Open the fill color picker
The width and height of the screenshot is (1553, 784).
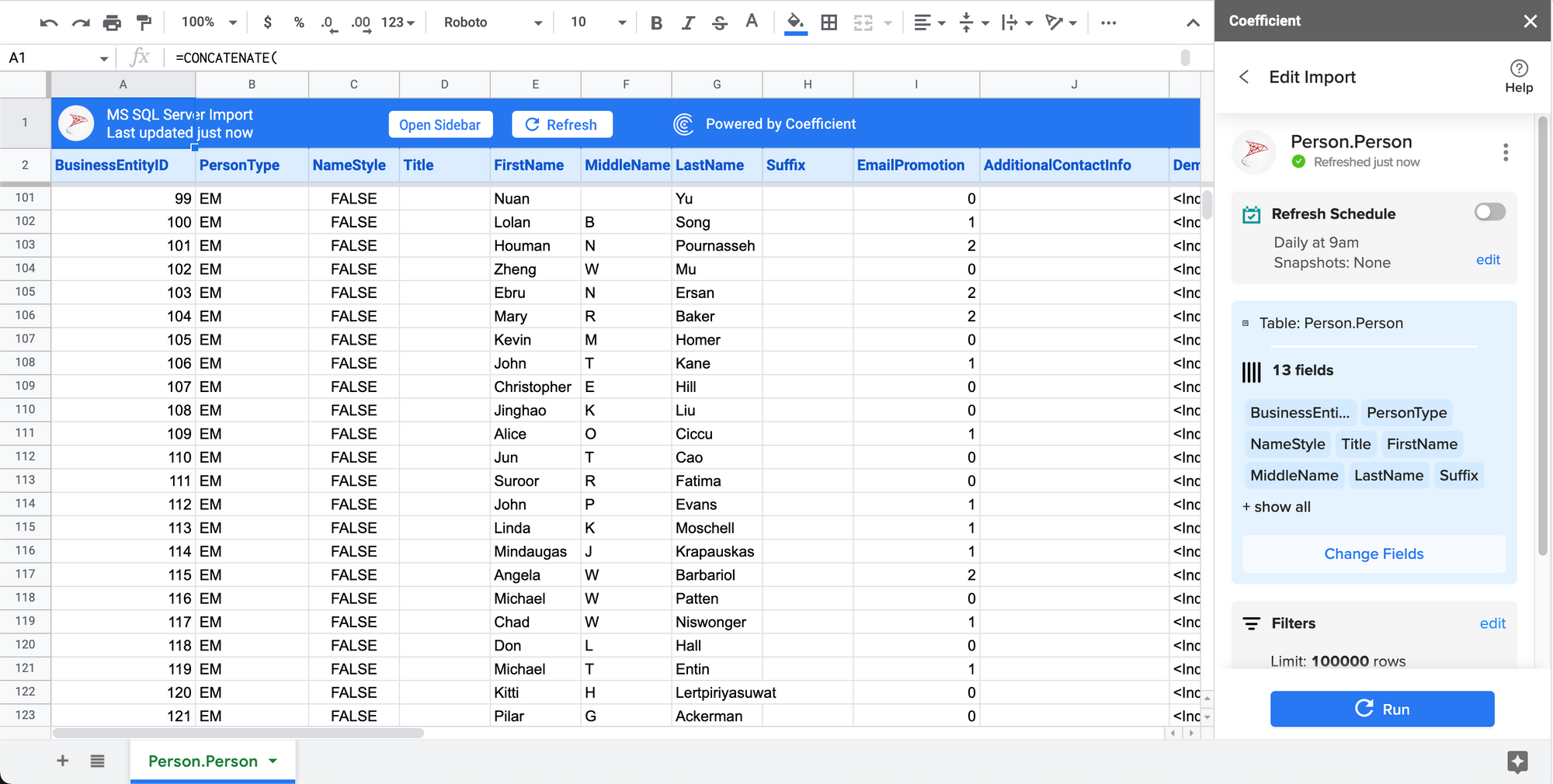tap(796, 23)
